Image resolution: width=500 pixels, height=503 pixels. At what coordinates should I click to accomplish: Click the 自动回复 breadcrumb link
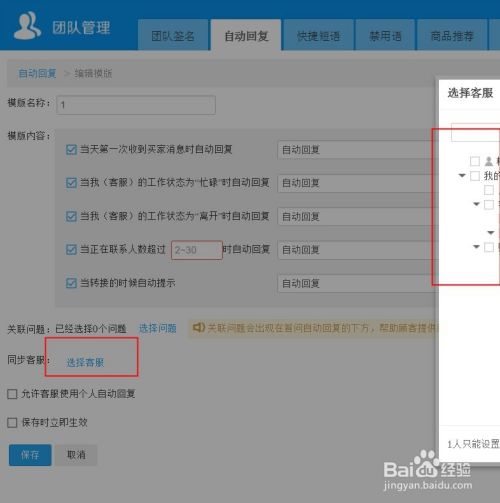click(x=37, y=73)
